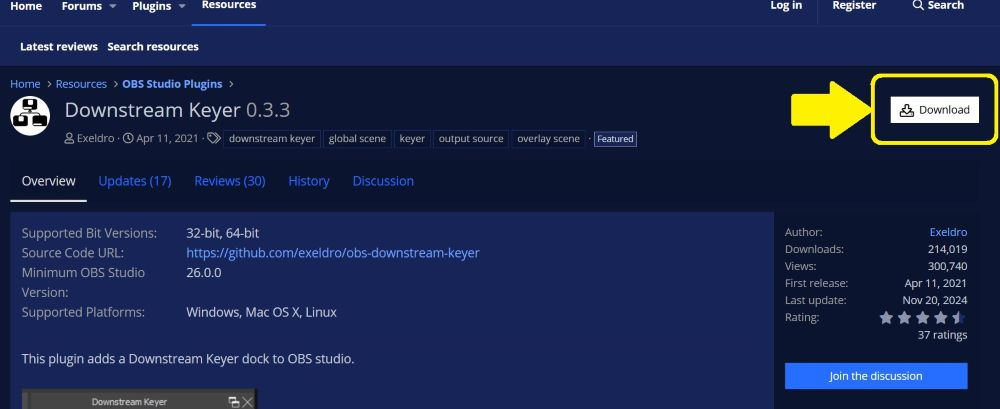
Task: Click the Join the discussion button
Action: tap(876, 376)
